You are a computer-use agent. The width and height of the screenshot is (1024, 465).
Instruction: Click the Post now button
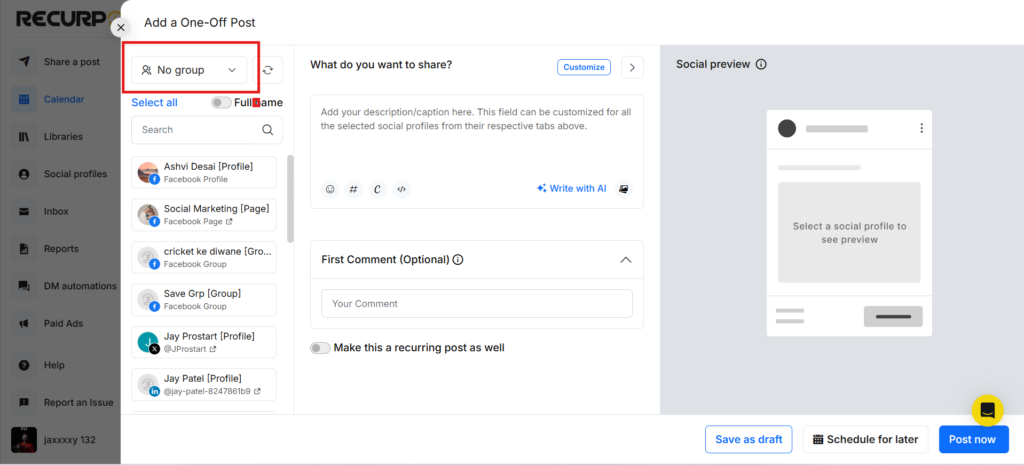point(972,440)
